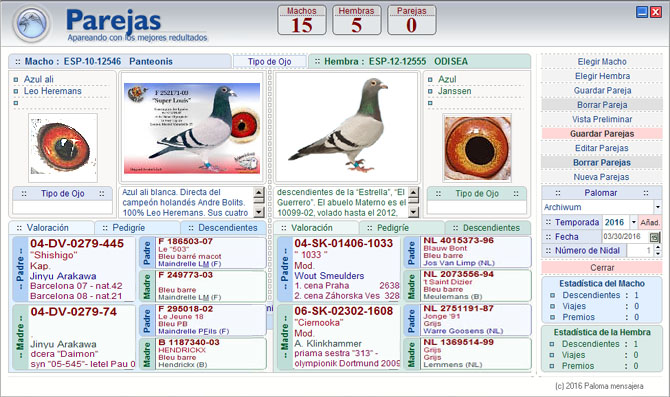Screen dimensions: 670x397
Task: Open the Fecha calendar picker icon
Action: coord(654,237)
